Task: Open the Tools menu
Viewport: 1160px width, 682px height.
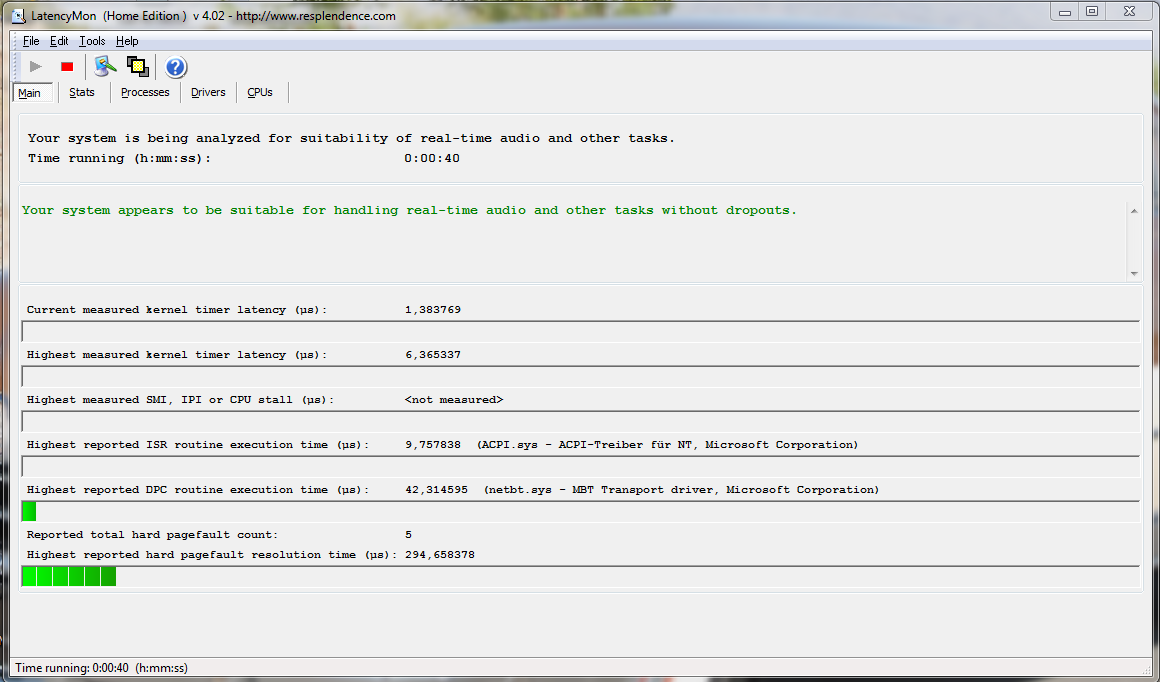Action: 92,41
